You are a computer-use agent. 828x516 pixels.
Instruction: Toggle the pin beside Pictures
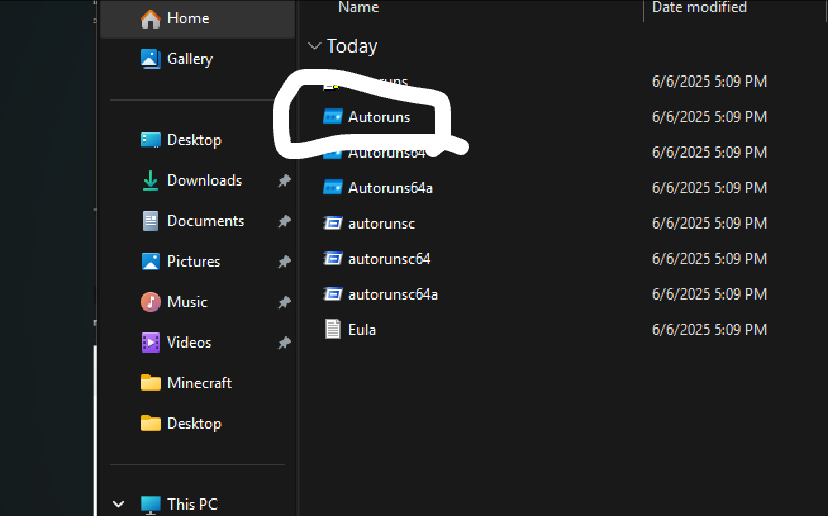(285, 261)
